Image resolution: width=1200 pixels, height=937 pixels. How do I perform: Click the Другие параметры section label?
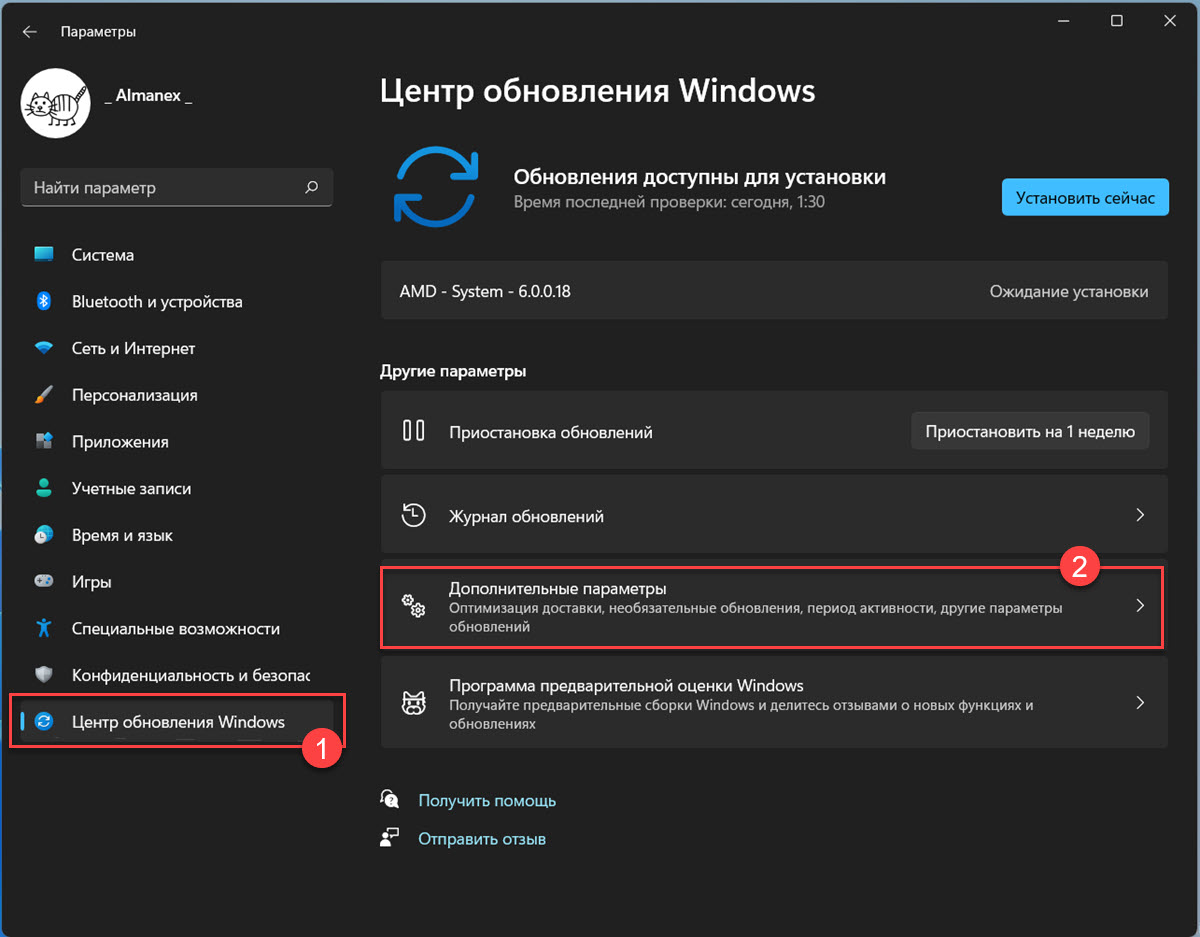(453, 371)
